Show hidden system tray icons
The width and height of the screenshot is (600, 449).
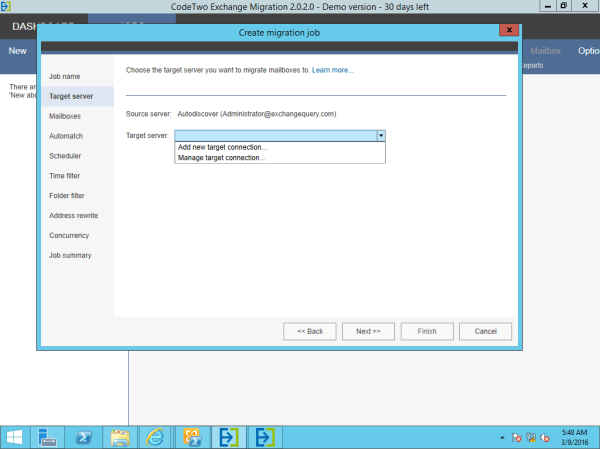(502, 438)
